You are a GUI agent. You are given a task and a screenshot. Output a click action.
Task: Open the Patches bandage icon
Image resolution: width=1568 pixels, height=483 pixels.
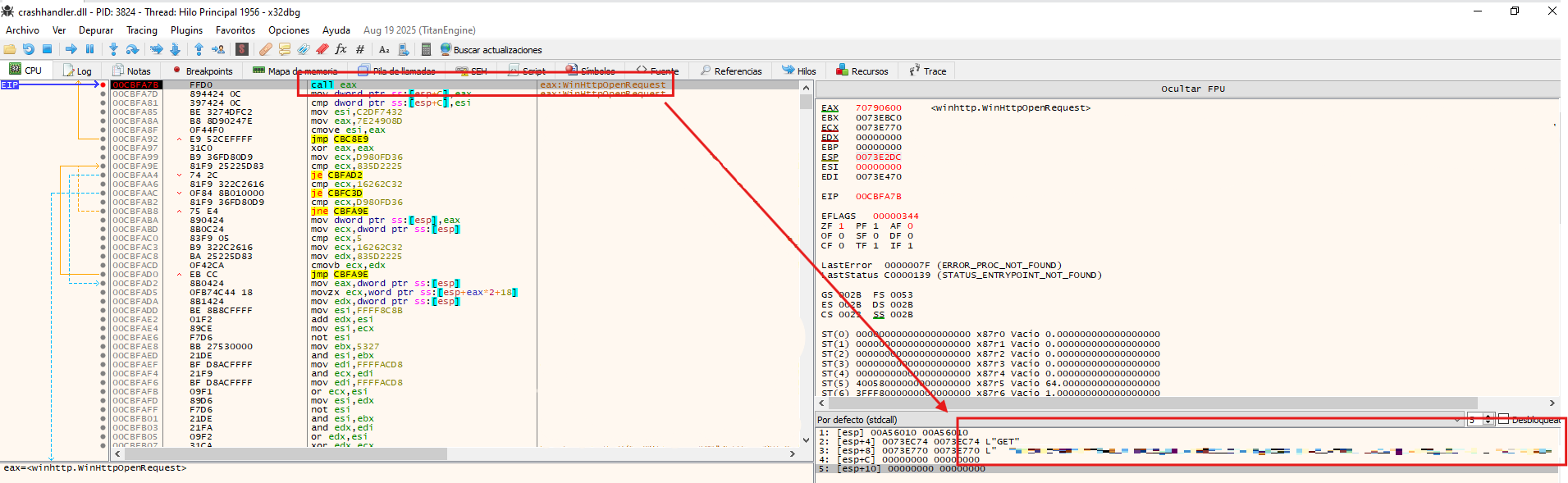click(x=265, y=49)
